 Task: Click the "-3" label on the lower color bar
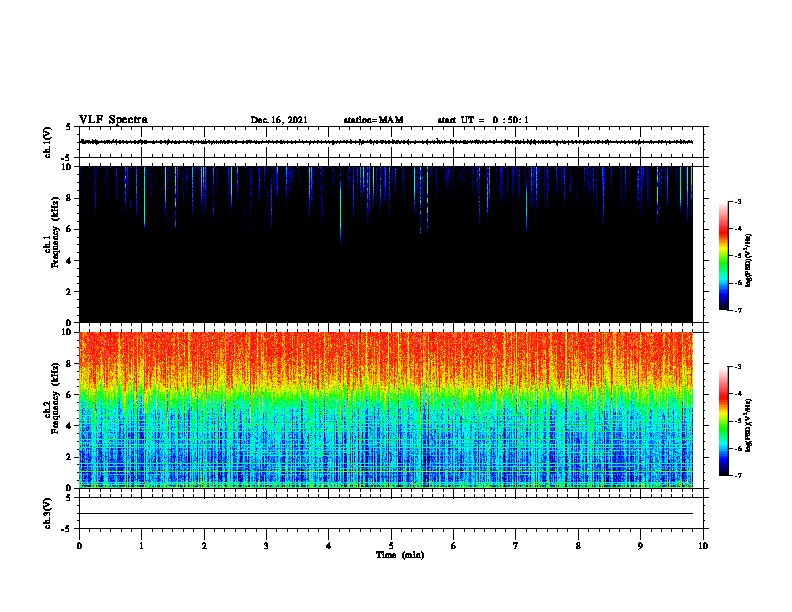pyautogui.click(x=738, y=367)
